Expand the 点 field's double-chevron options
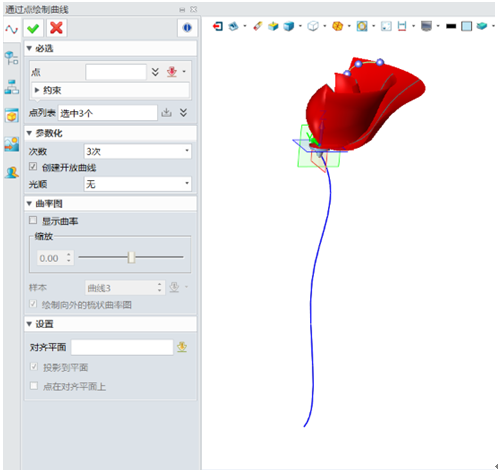 coord(155,72)
